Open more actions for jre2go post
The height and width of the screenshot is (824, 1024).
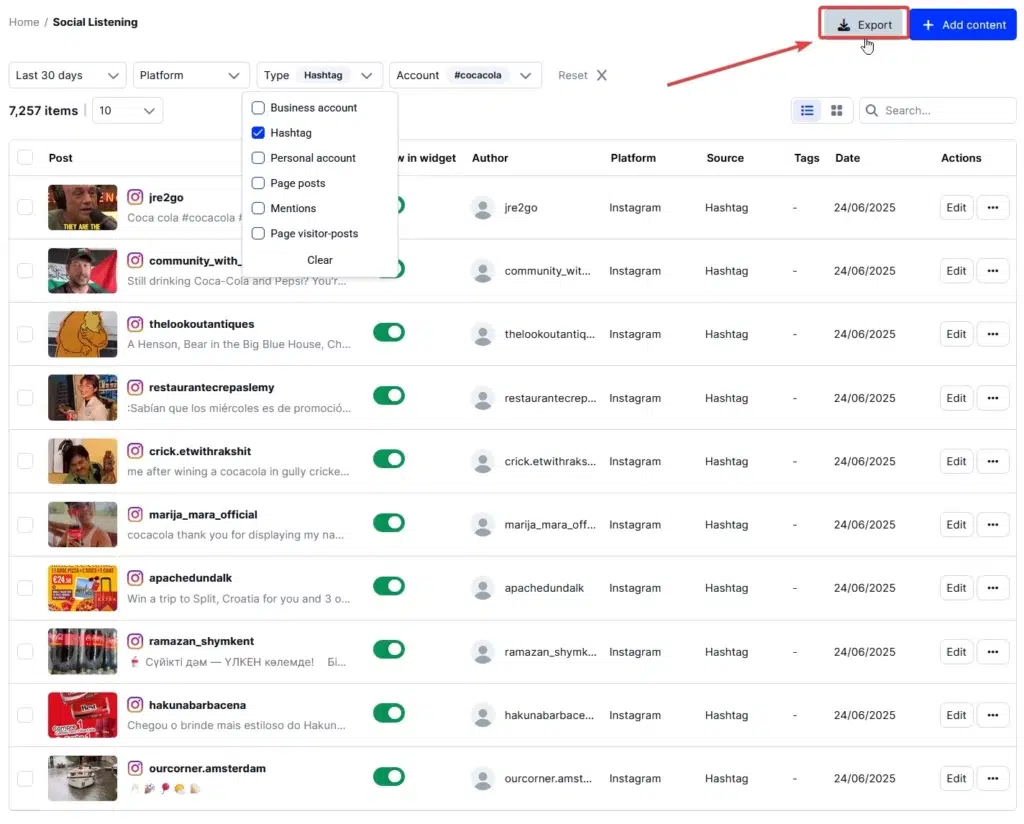(x=993, y=207)
